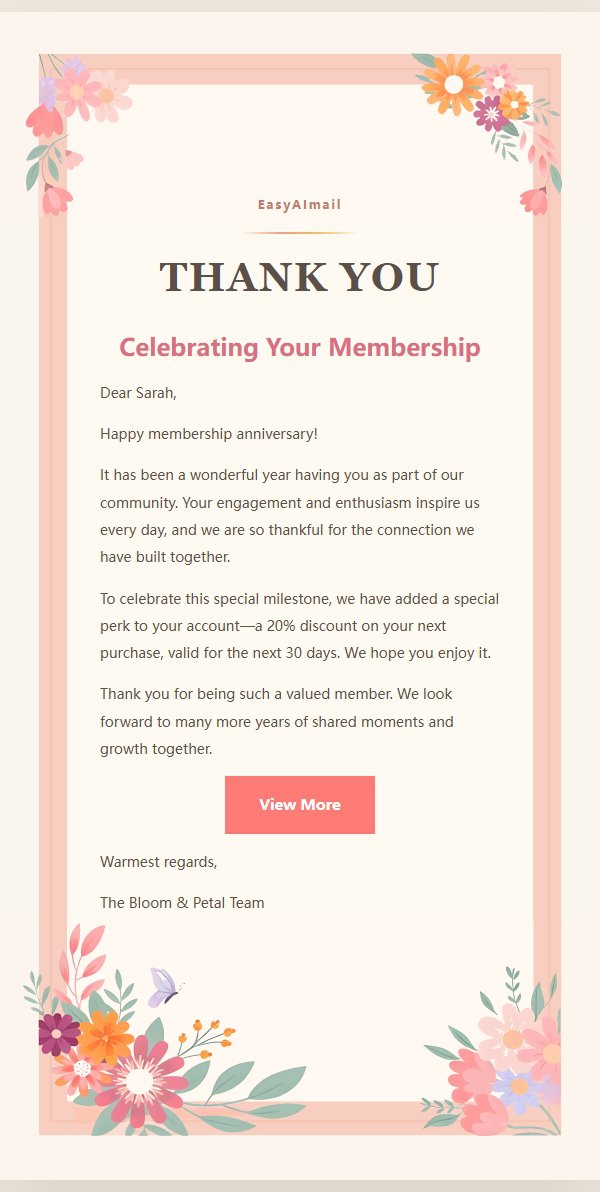Click the Dear Sarah greeting

point(138,393)
